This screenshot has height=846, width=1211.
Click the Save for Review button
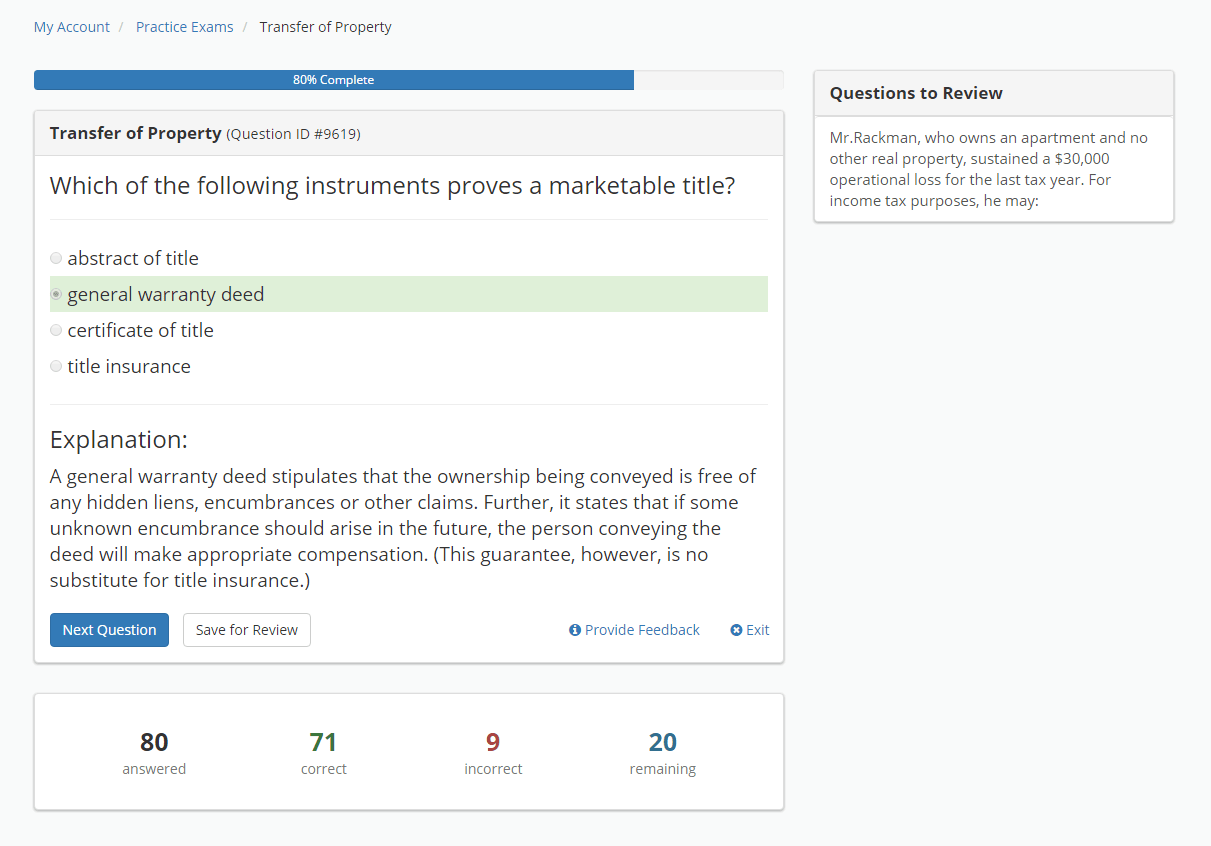pyautogui.click(x=246, y=630)
